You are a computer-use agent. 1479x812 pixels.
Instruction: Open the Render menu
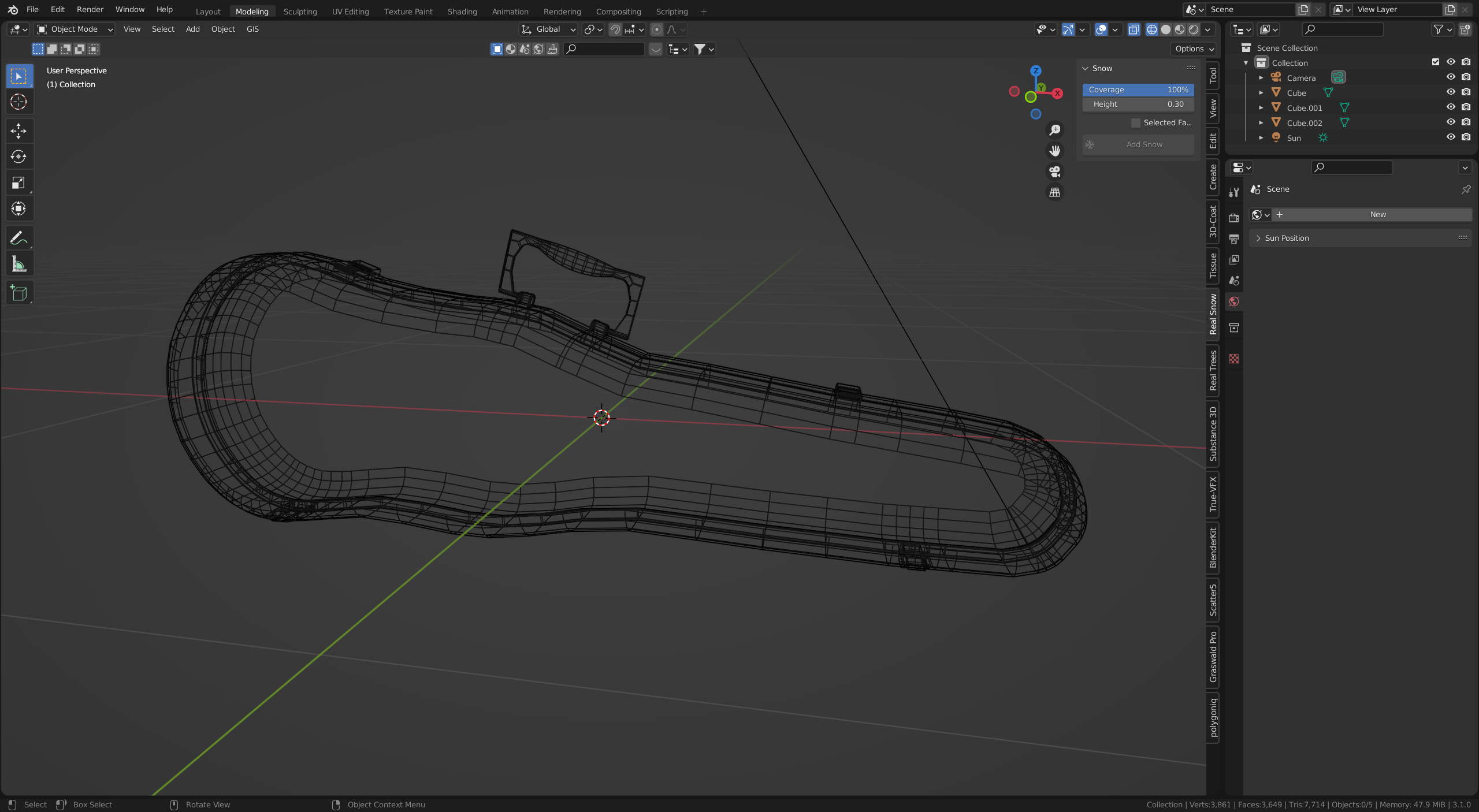pos(90,10)
